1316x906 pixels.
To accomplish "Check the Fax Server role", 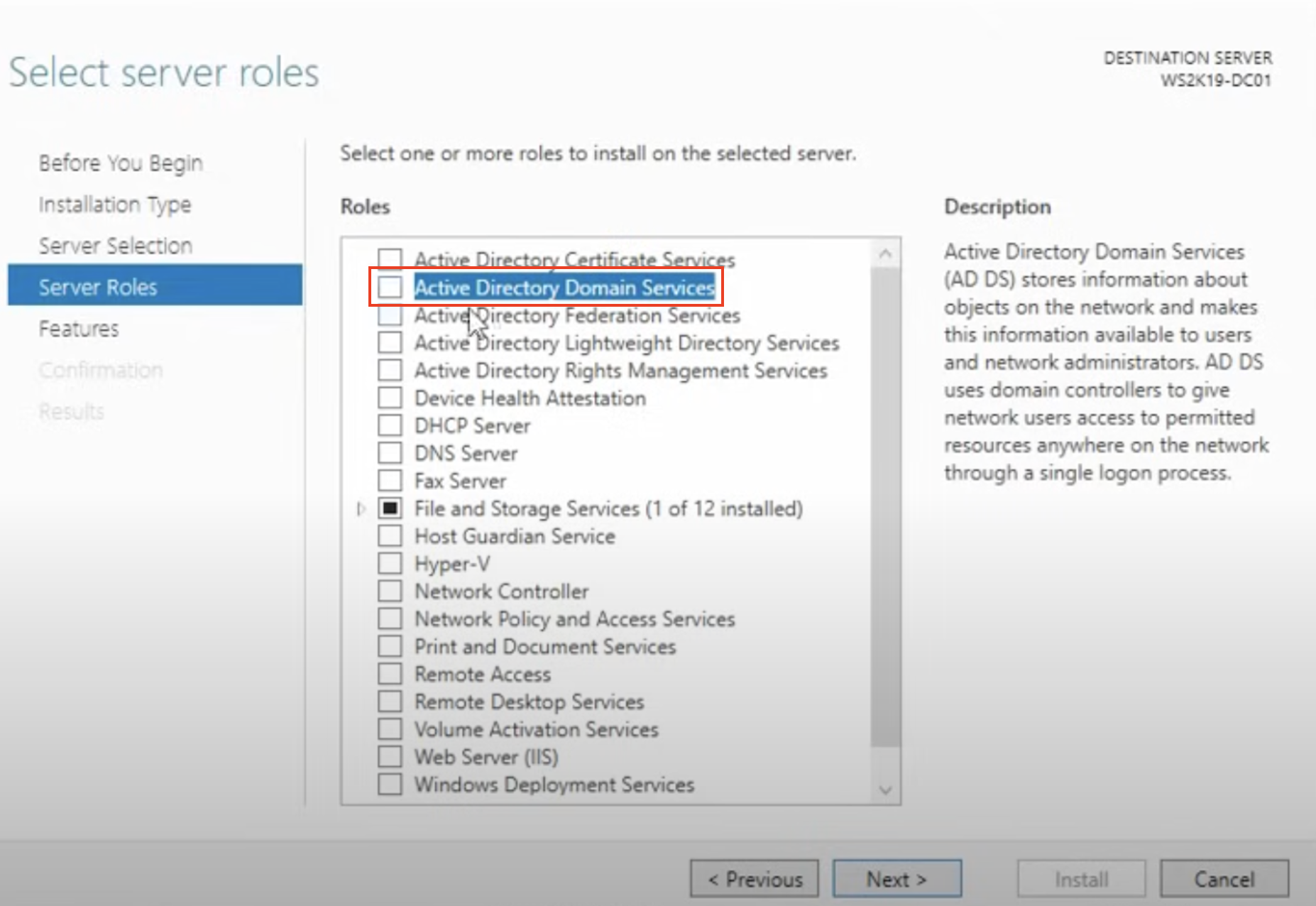I will (390, 481).
